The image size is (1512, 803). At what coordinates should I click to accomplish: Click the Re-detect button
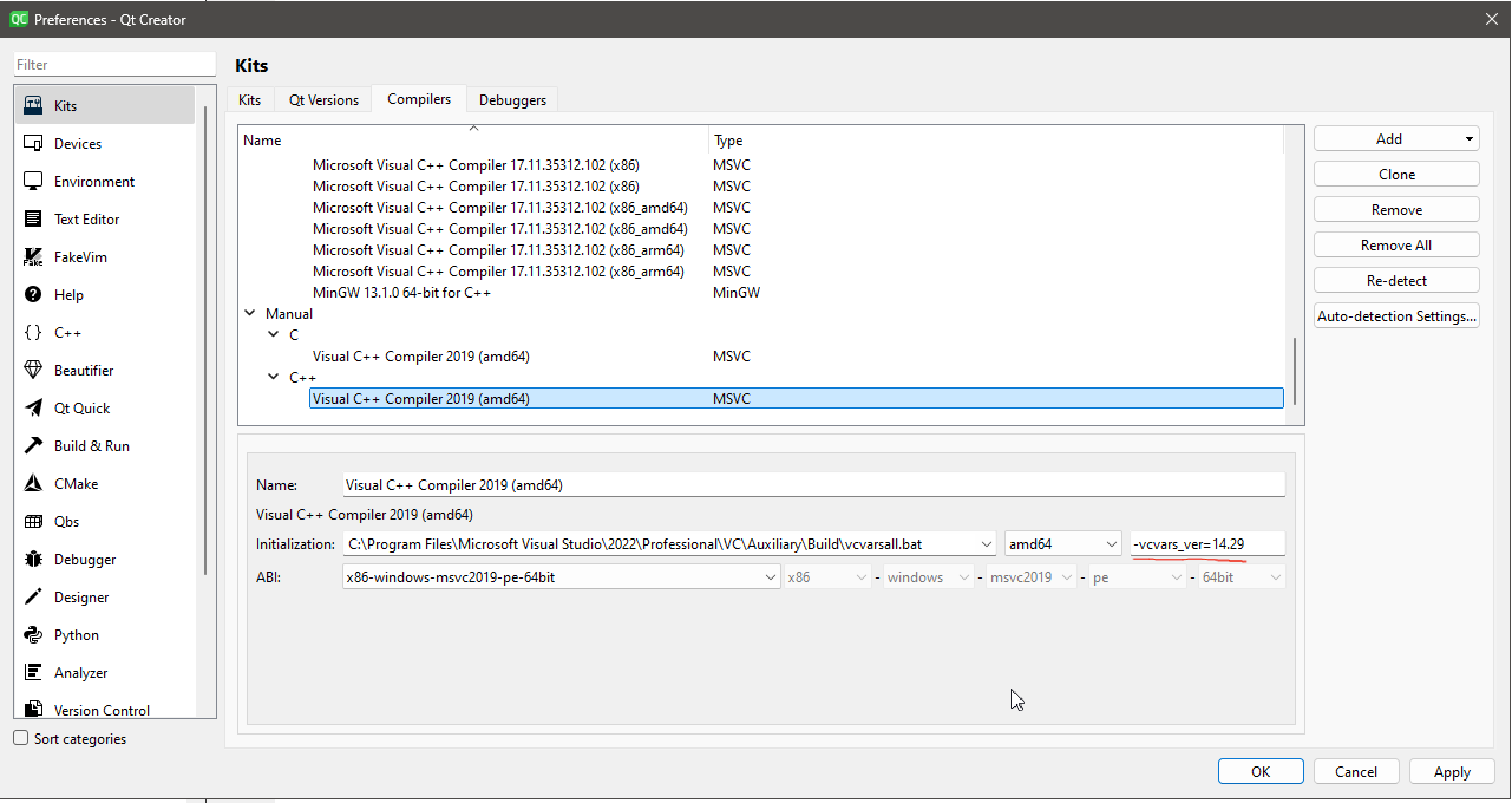click(1396, 280)
